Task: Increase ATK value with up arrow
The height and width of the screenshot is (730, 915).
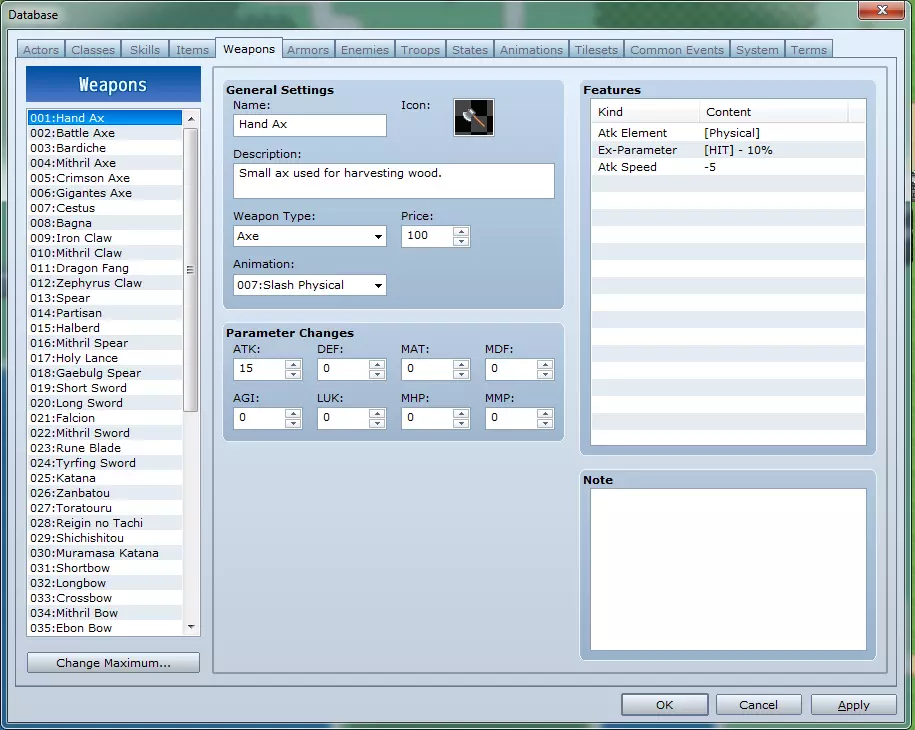Action: pyautogui.click(x=293, y=364)
